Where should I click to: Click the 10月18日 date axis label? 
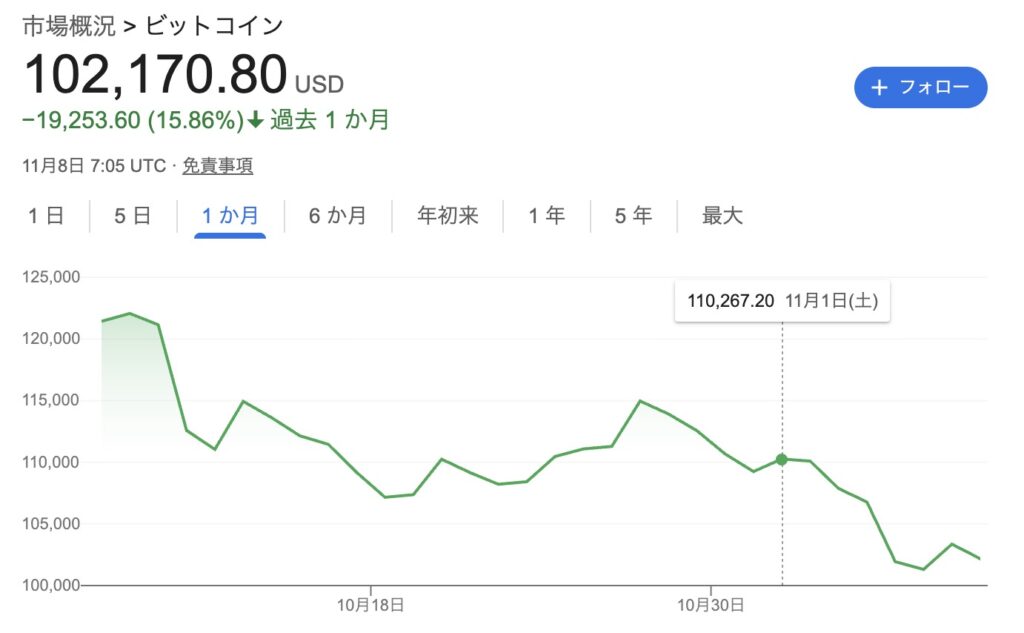tap(370, 604)
